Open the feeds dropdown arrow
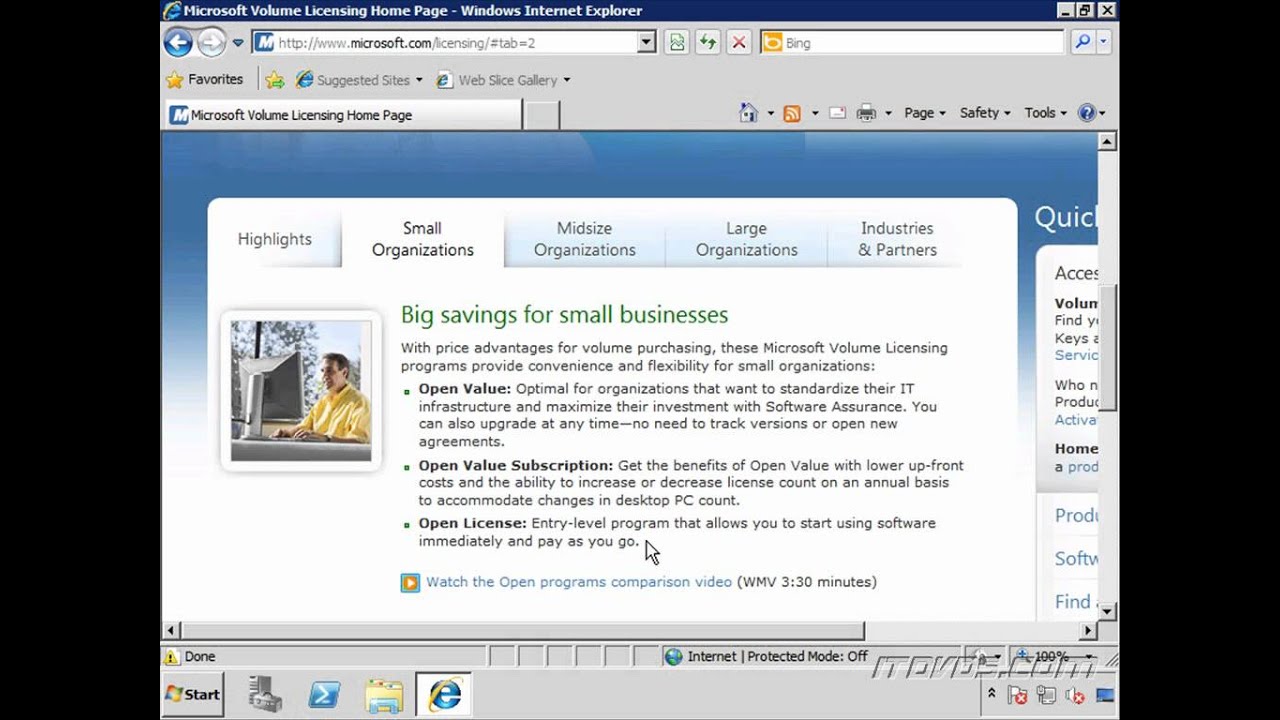This screenshot has width=1280, height=720. [815, 114]
